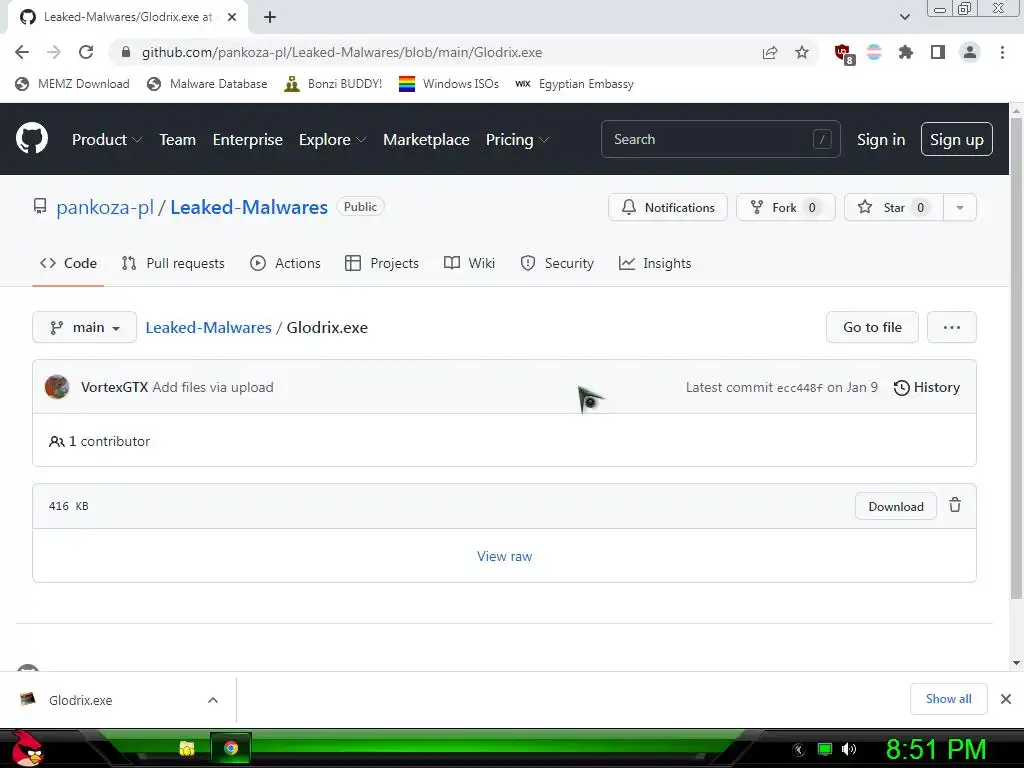Go back with the browser back arrow

[22, 52]
